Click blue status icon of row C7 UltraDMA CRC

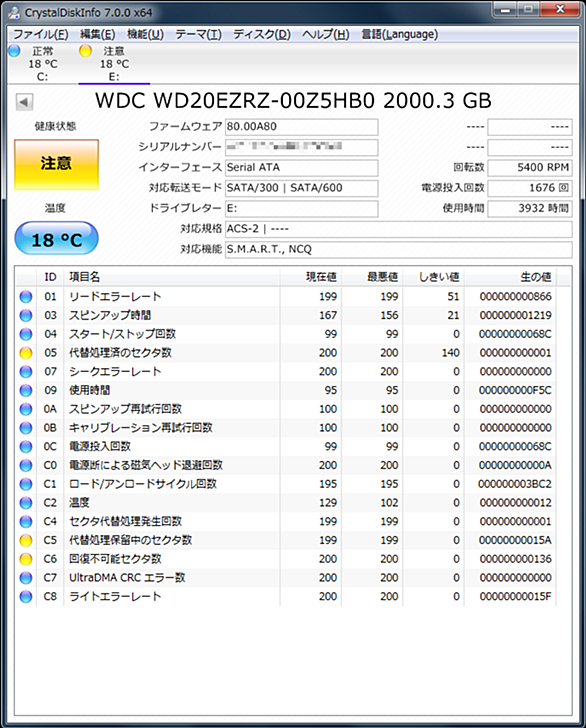[x=26, y=578]
